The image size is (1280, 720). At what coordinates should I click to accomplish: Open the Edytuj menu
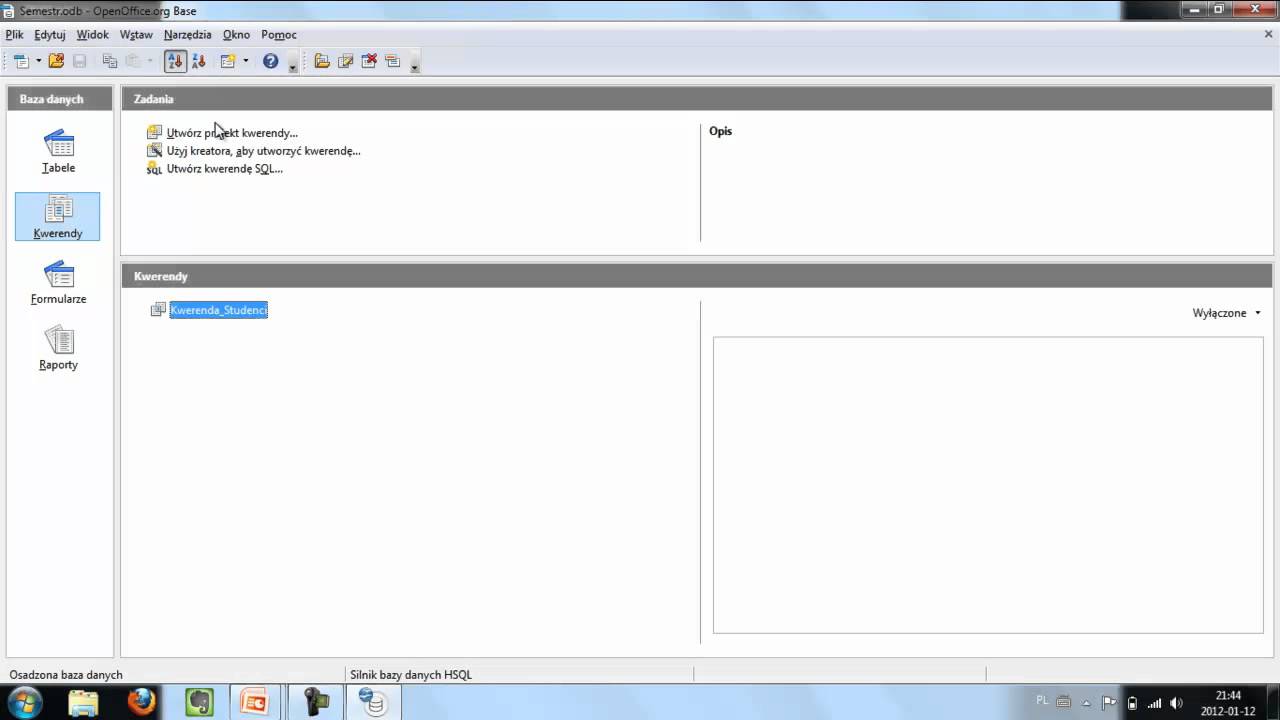[x=49, y=34]
